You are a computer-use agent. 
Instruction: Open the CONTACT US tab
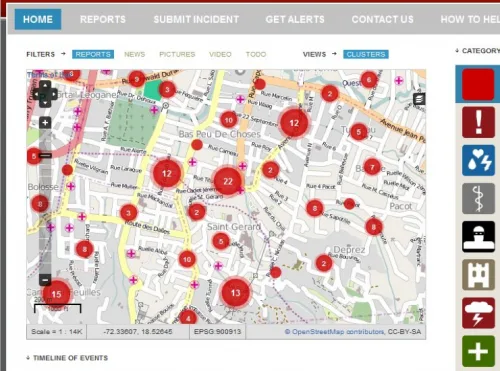tap(382, 19)
